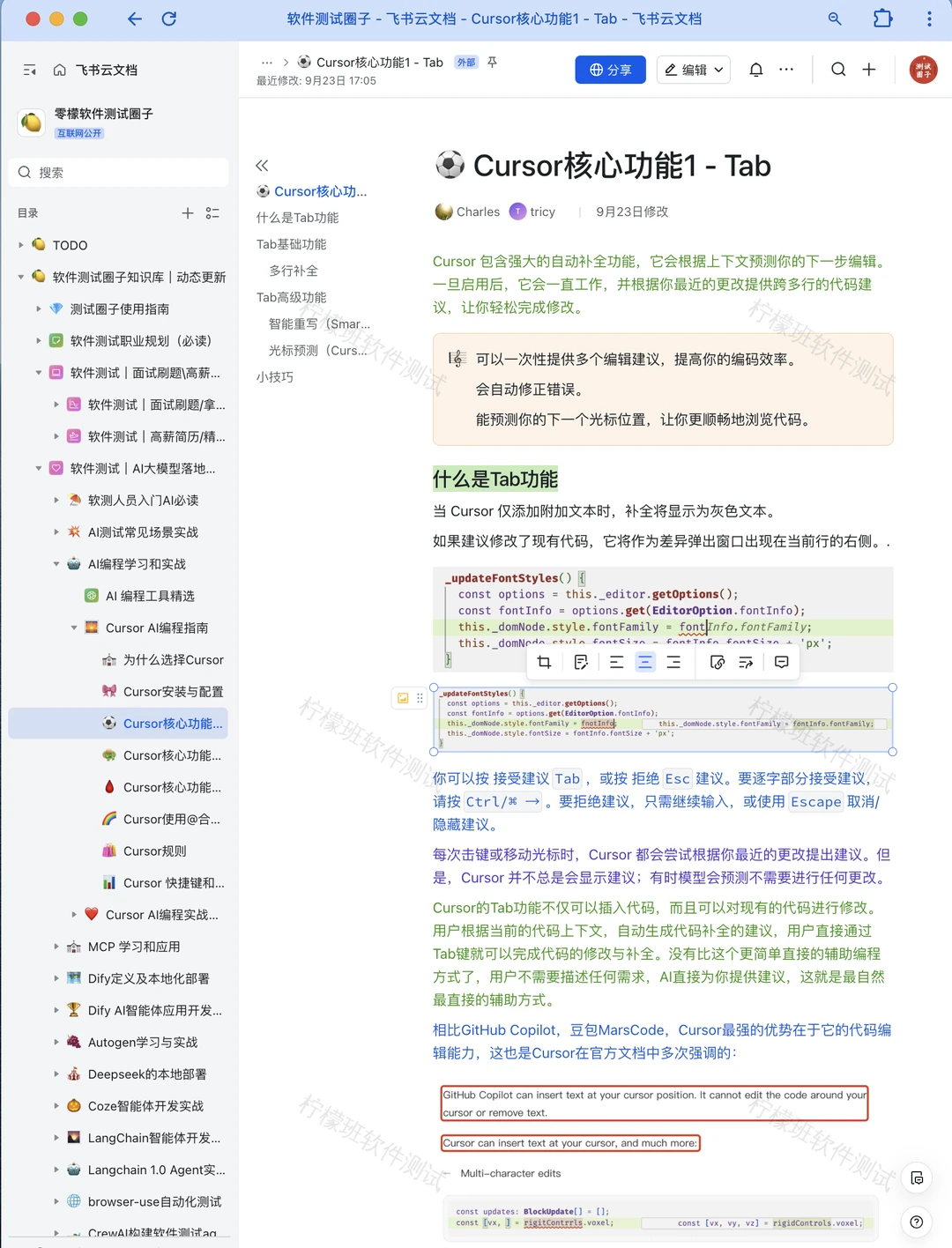Click the 外部 label next to the title
Viewport: 952px width, 1248px height.
pyautogui.click(x=468, y=63)
